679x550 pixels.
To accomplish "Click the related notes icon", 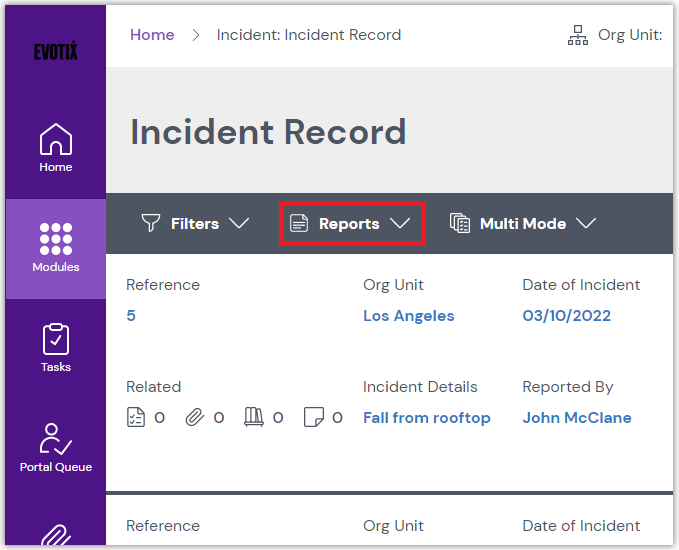I will (x=313, y=418).
